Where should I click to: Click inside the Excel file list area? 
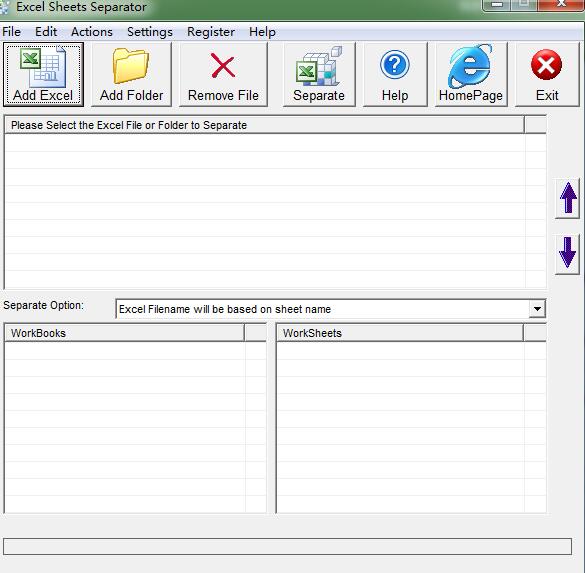[x=275, y=211]
